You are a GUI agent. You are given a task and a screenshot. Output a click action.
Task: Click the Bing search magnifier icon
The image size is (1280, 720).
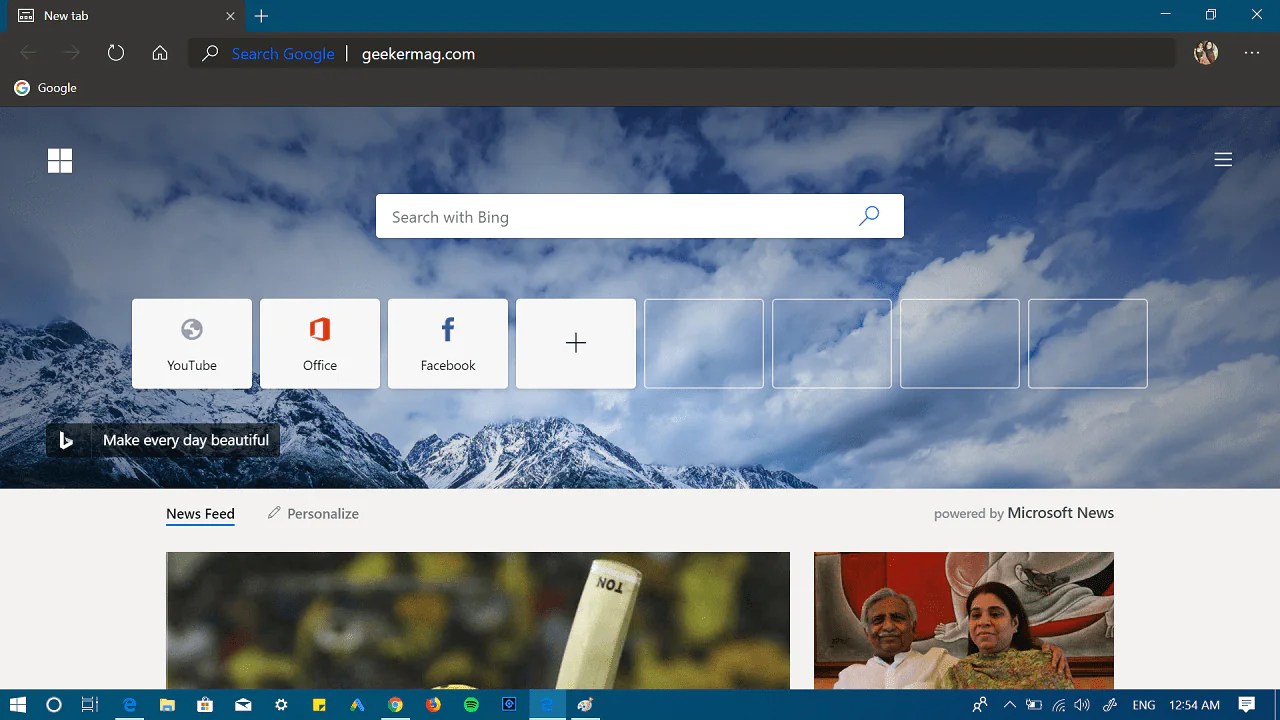pyautogui.click(x=868, y=216)
